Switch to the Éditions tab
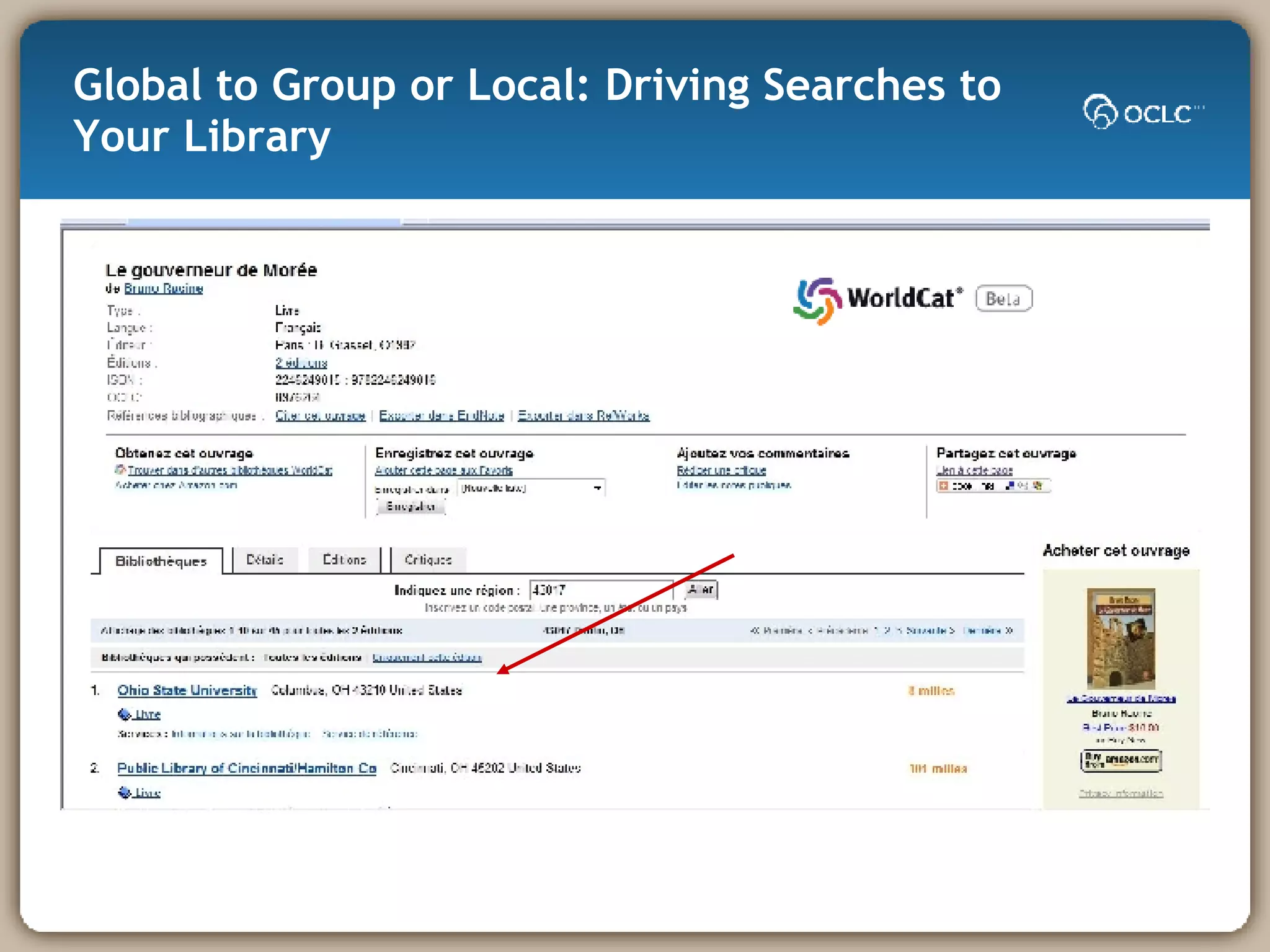This screenshot has height=952, width=1270. [x=344, y=560]
